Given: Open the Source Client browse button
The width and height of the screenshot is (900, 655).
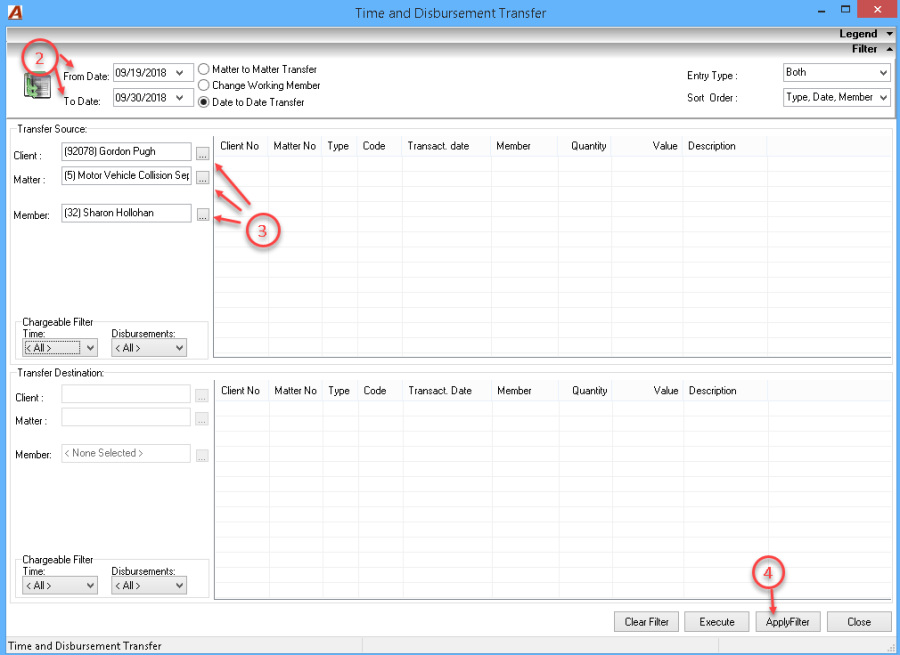Looking at the screenshot, I should pos(203,153).
